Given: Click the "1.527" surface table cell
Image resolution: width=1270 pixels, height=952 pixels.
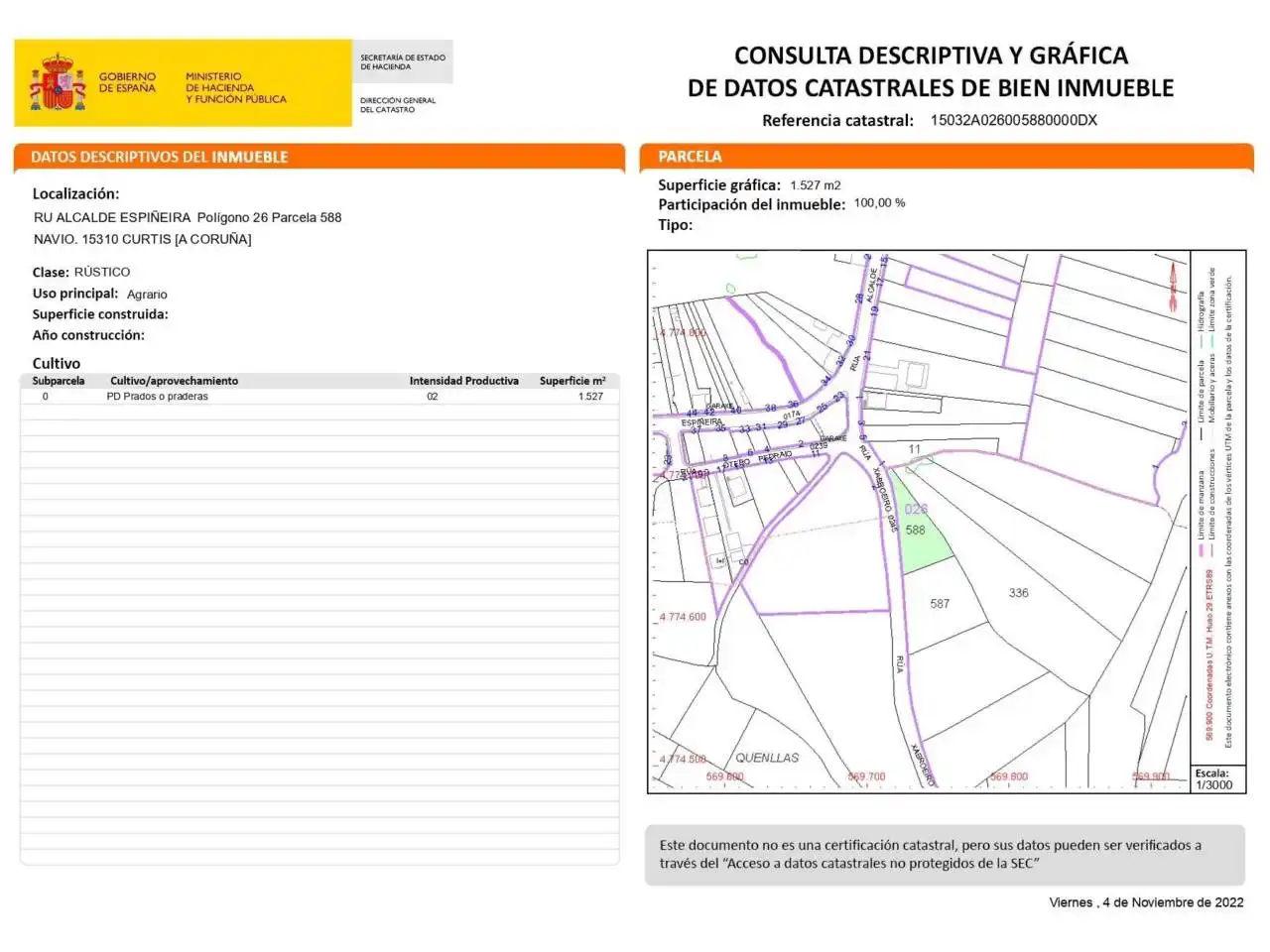Looking at the screenshot, I should (x=590, y=396).
